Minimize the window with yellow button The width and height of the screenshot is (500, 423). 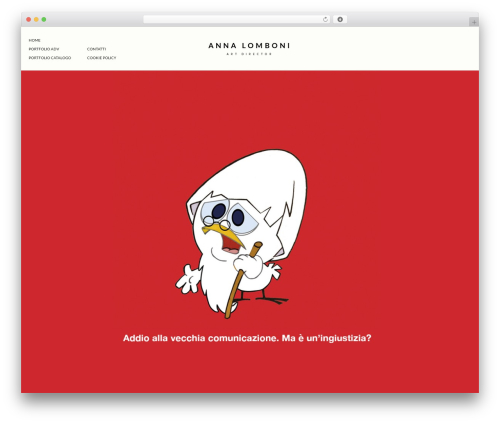click(36, 19)
